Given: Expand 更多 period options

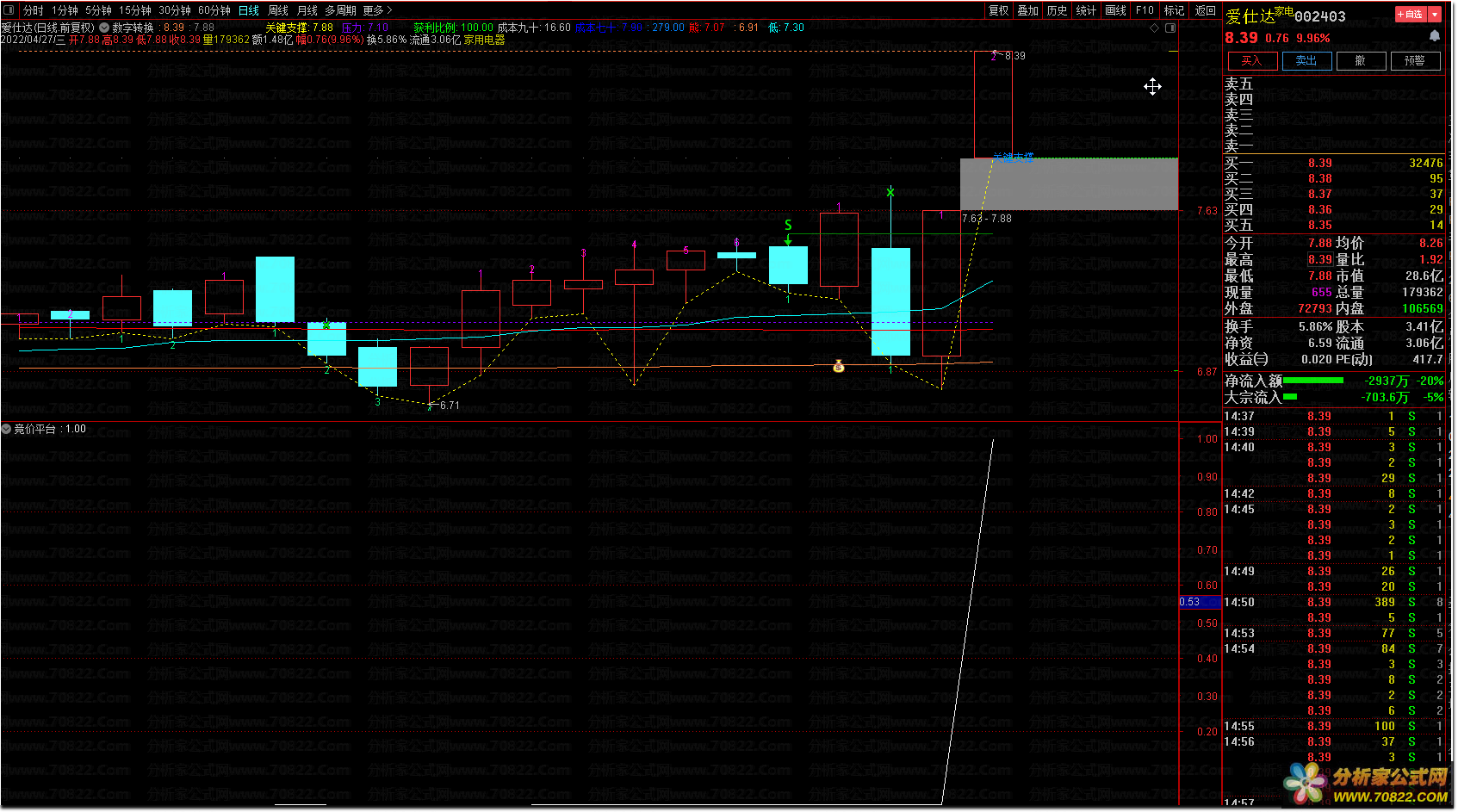Looking at the screenshot, I should click(378, 10).
